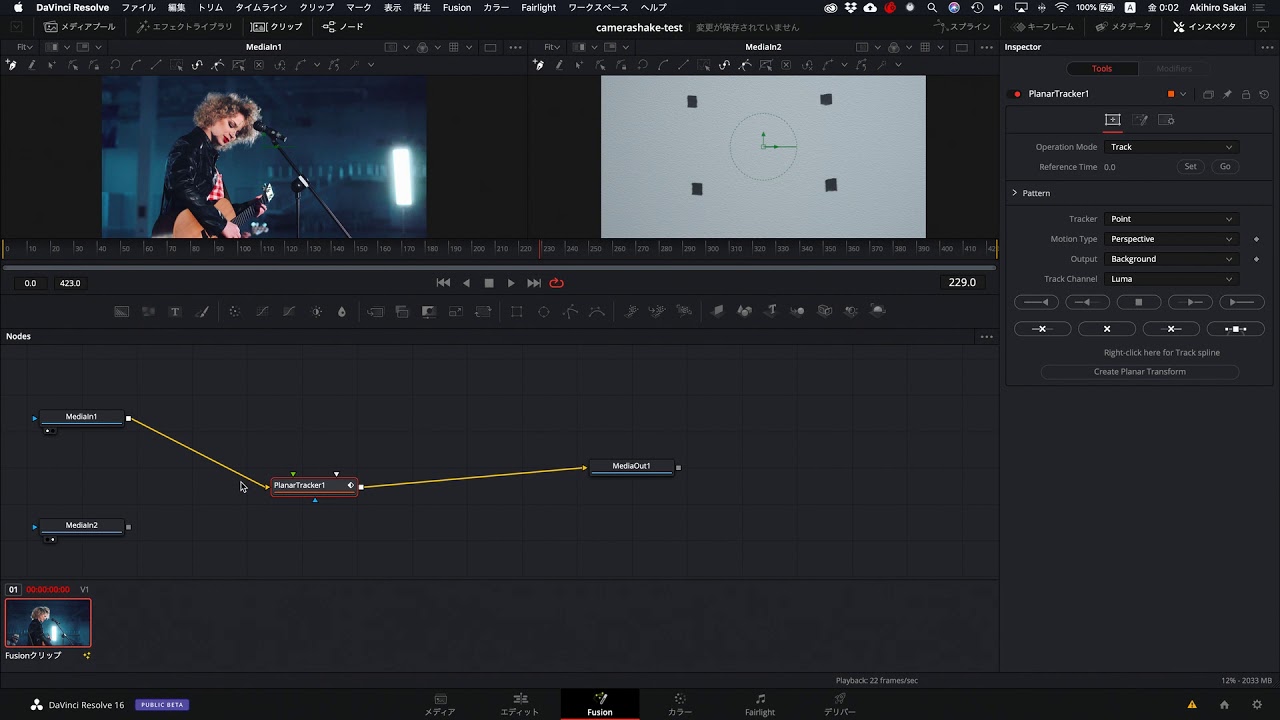Jump to the first frame
Image resolution: width=1280 pixels, height=720 pixels.
click(x=443, y=283)
